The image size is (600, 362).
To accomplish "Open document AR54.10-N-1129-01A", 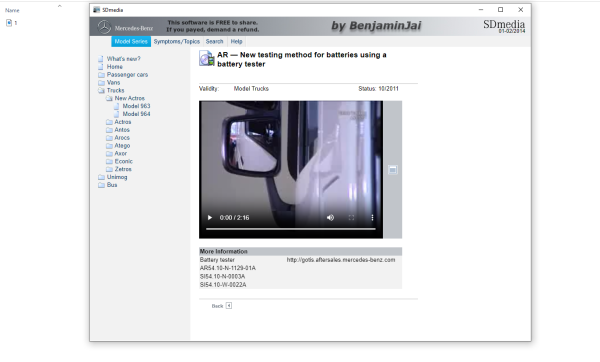I will tap(228, 268).
